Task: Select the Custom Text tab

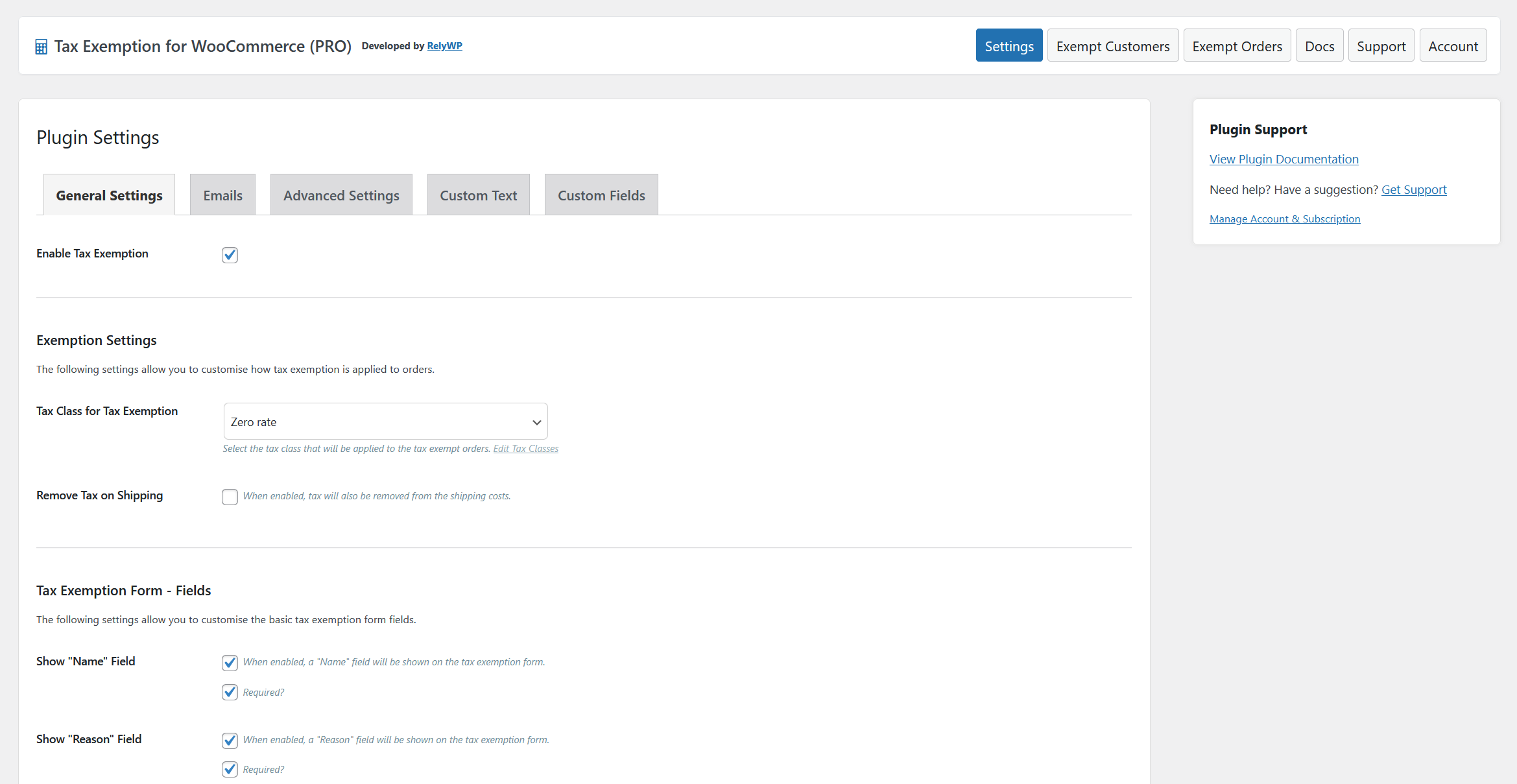Action: (x=478, y=195)
